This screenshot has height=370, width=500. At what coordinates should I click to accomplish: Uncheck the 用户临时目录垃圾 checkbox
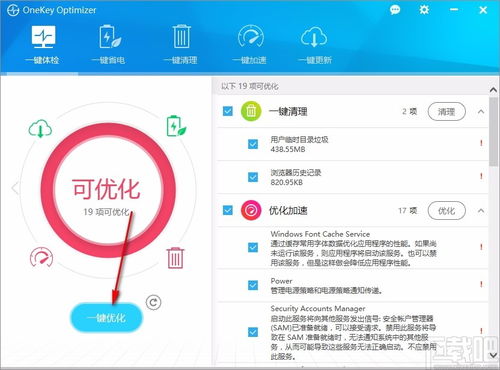point(253,144)
